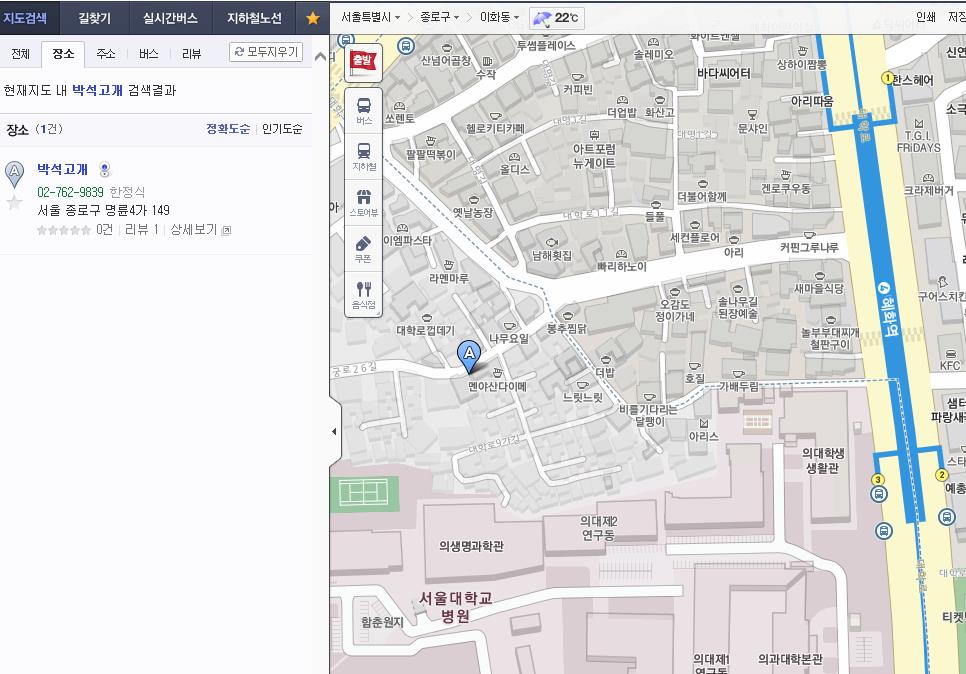
Task: Open the 서울특별시 city dropdown
Action: click(370, 18)
